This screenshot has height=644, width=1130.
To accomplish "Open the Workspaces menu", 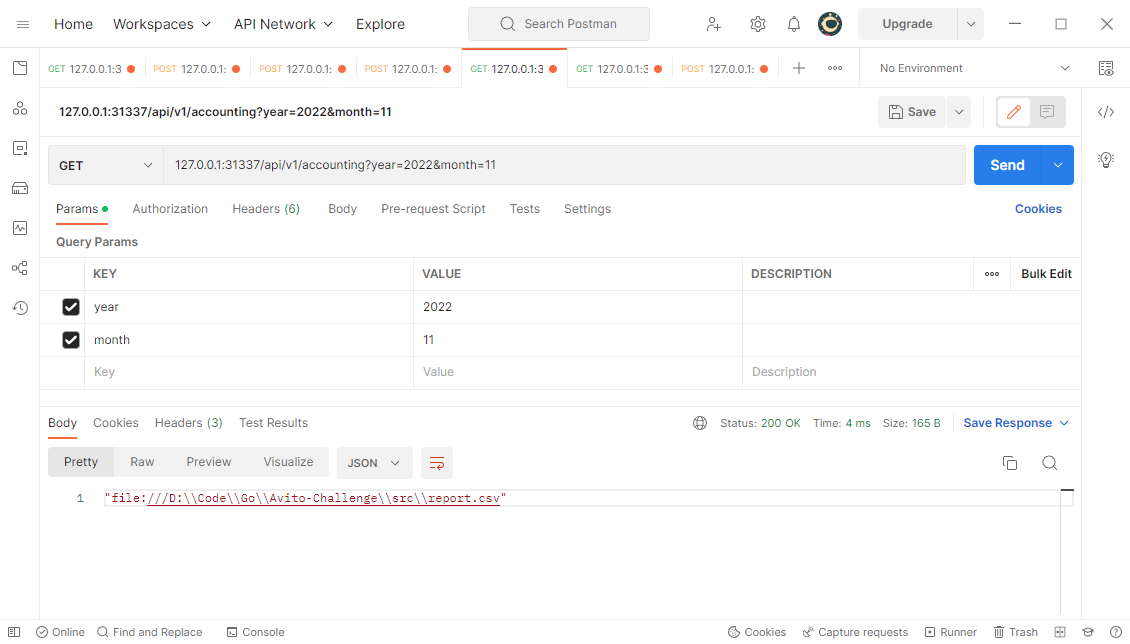I will click(x=161, y=23).
